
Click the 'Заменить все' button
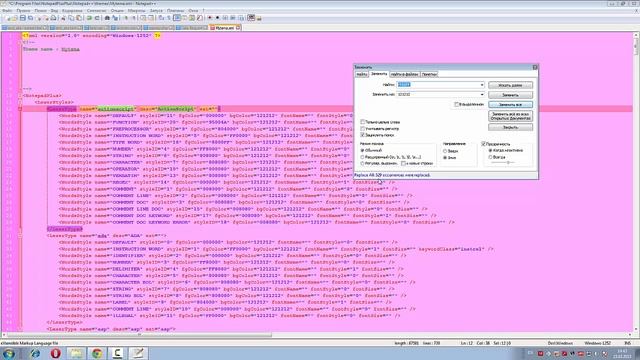pyautogui.click(x=510, y=105)
